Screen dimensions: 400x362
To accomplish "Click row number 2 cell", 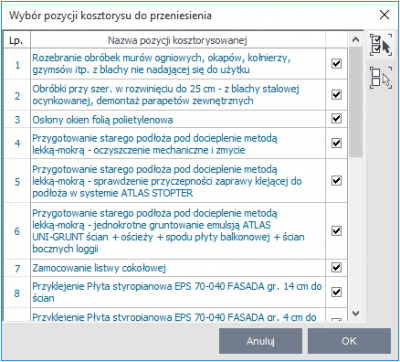I will 17,95.
